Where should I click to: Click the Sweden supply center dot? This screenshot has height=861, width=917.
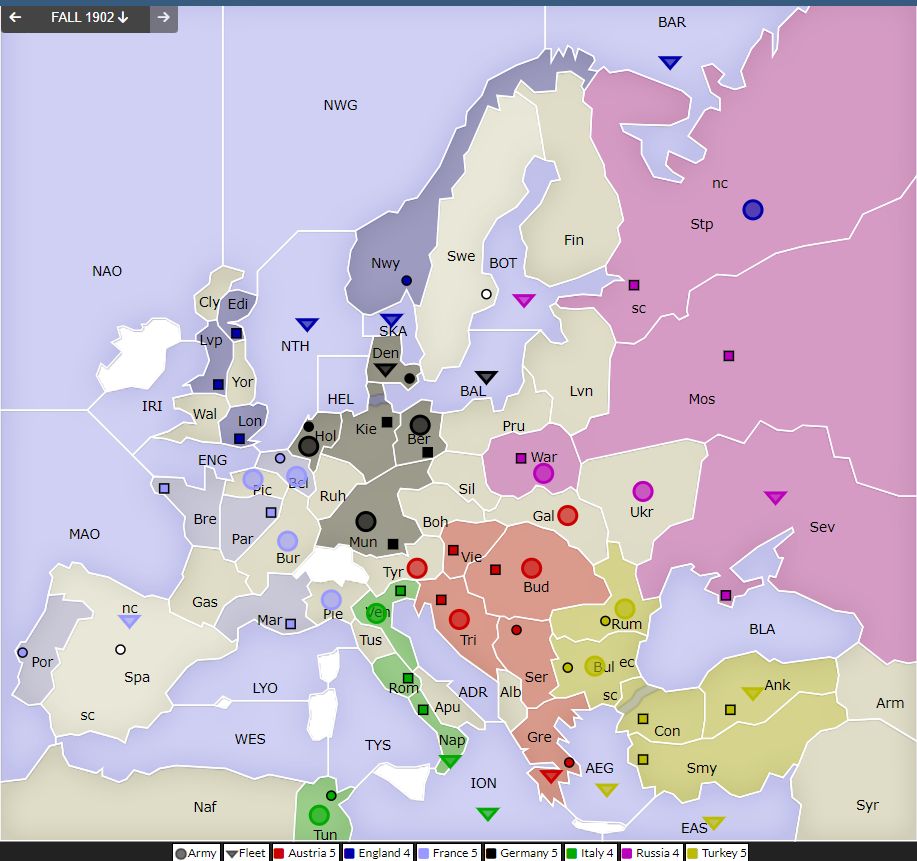coord(486,294)
